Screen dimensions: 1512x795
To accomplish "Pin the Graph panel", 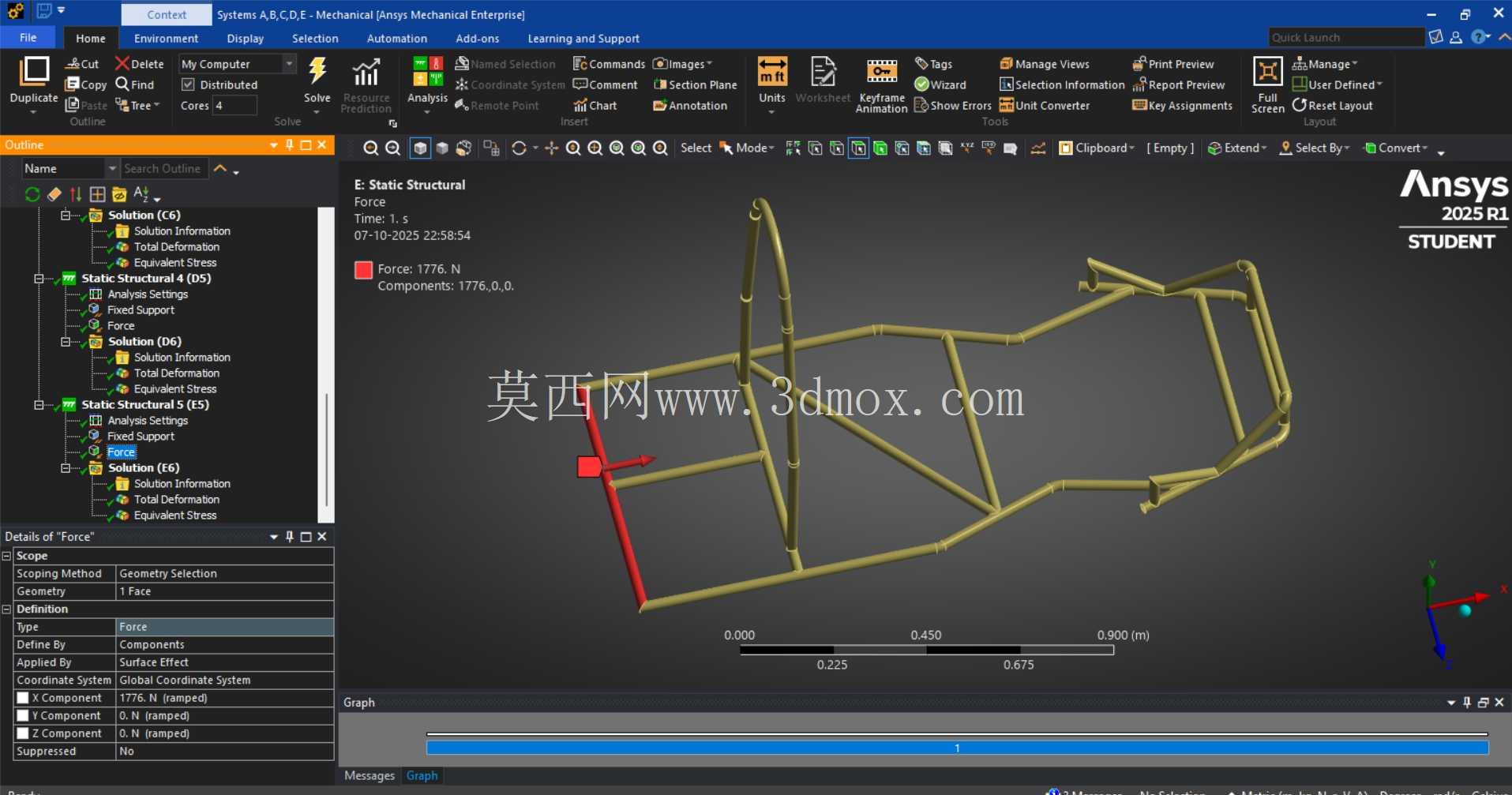I will click(1467, 702).
